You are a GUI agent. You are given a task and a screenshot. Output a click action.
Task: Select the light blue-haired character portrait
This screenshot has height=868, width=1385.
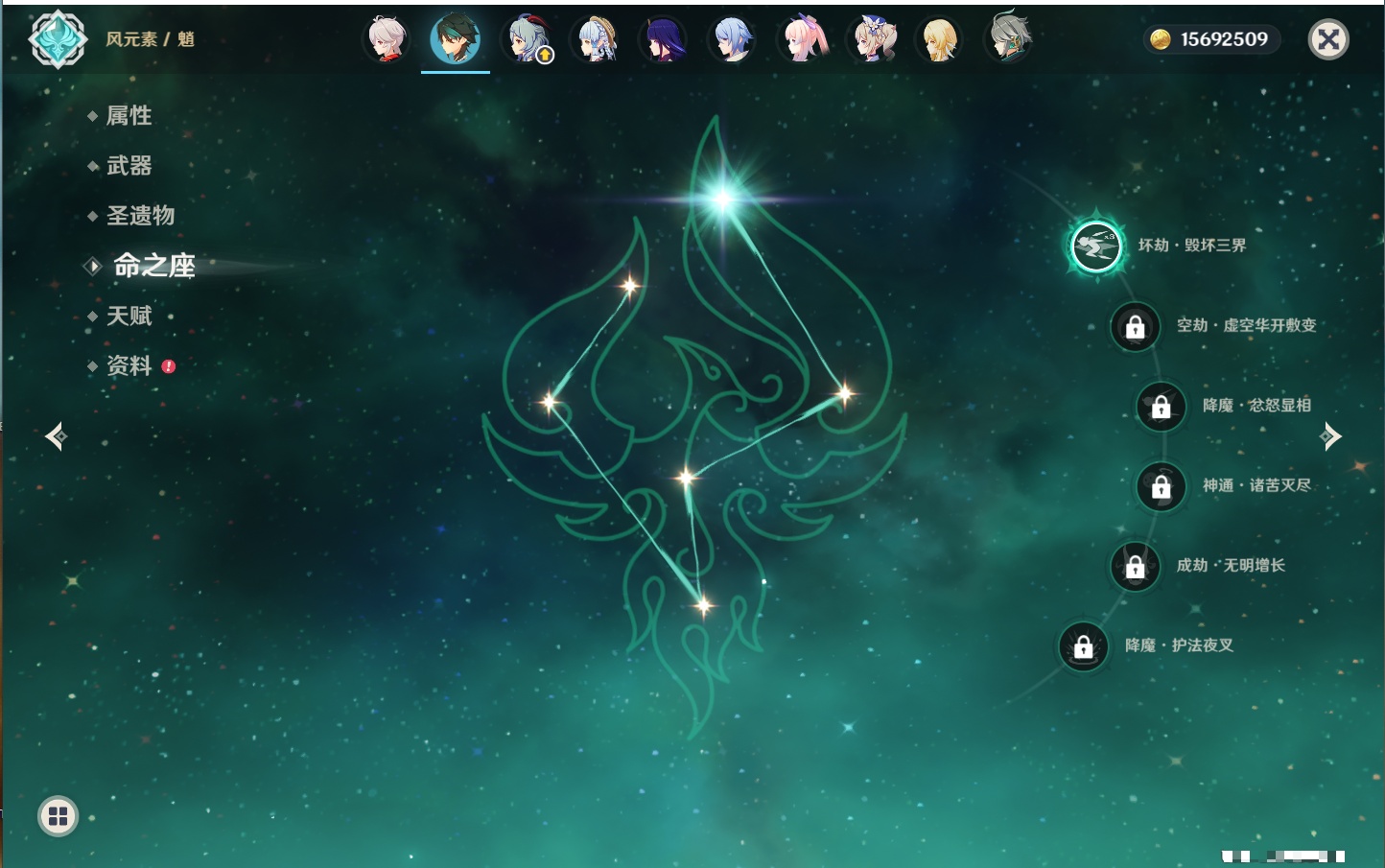coord(733,39)
